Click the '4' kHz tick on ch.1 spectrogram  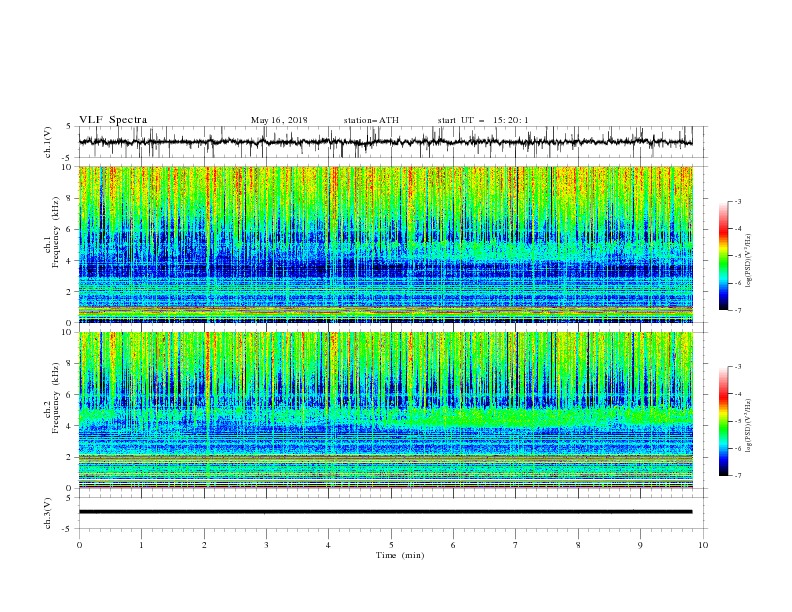70,261
